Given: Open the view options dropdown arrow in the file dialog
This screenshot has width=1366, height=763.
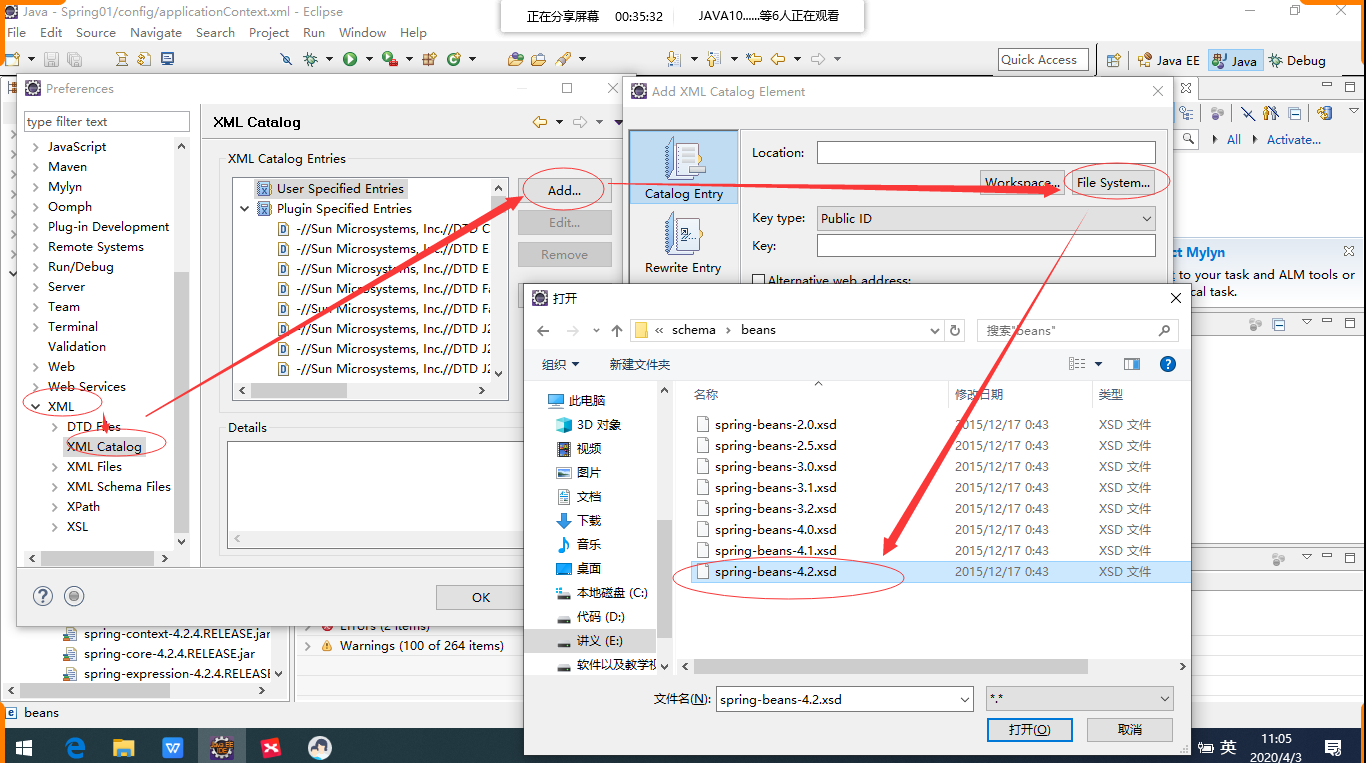Looking at the screenshot, I should (x=1099, y=364).
